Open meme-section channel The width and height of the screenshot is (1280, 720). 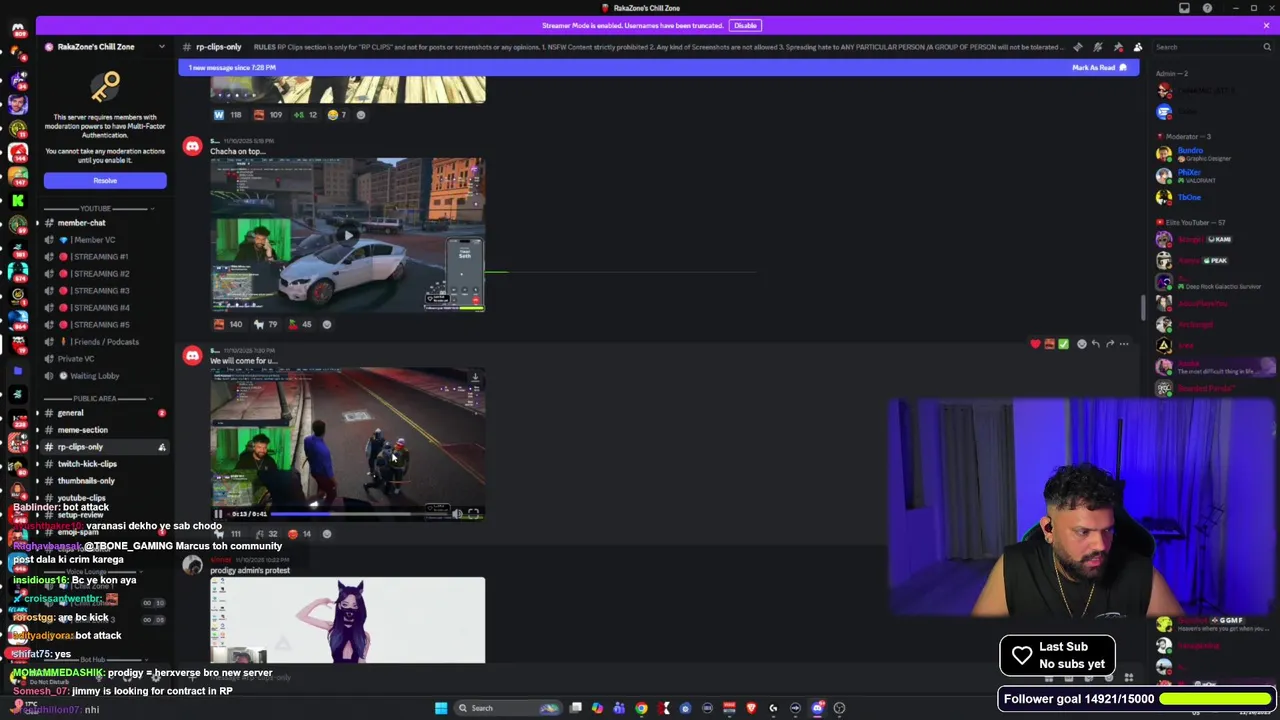(83, 430)
